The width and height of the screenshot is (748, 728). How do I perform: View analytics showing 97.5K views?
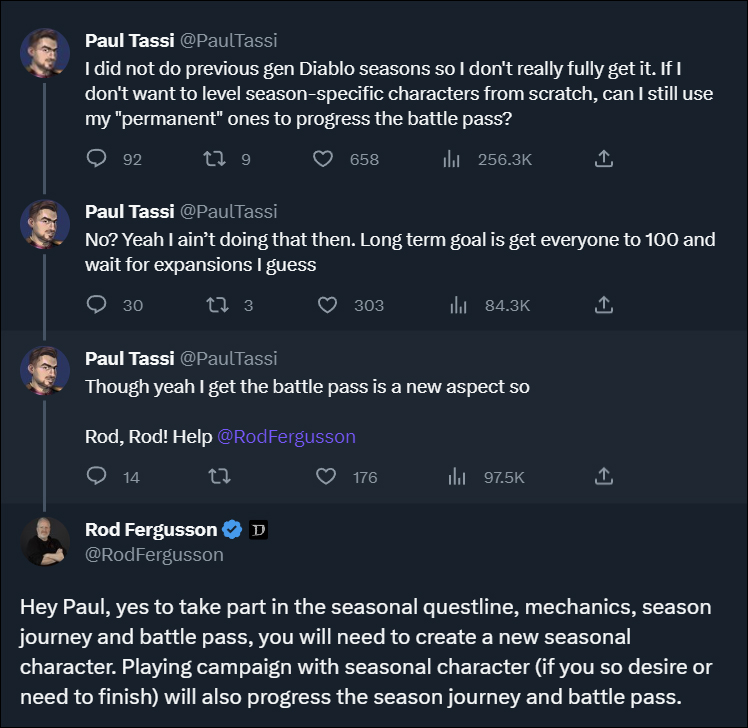tap(457, 477)
